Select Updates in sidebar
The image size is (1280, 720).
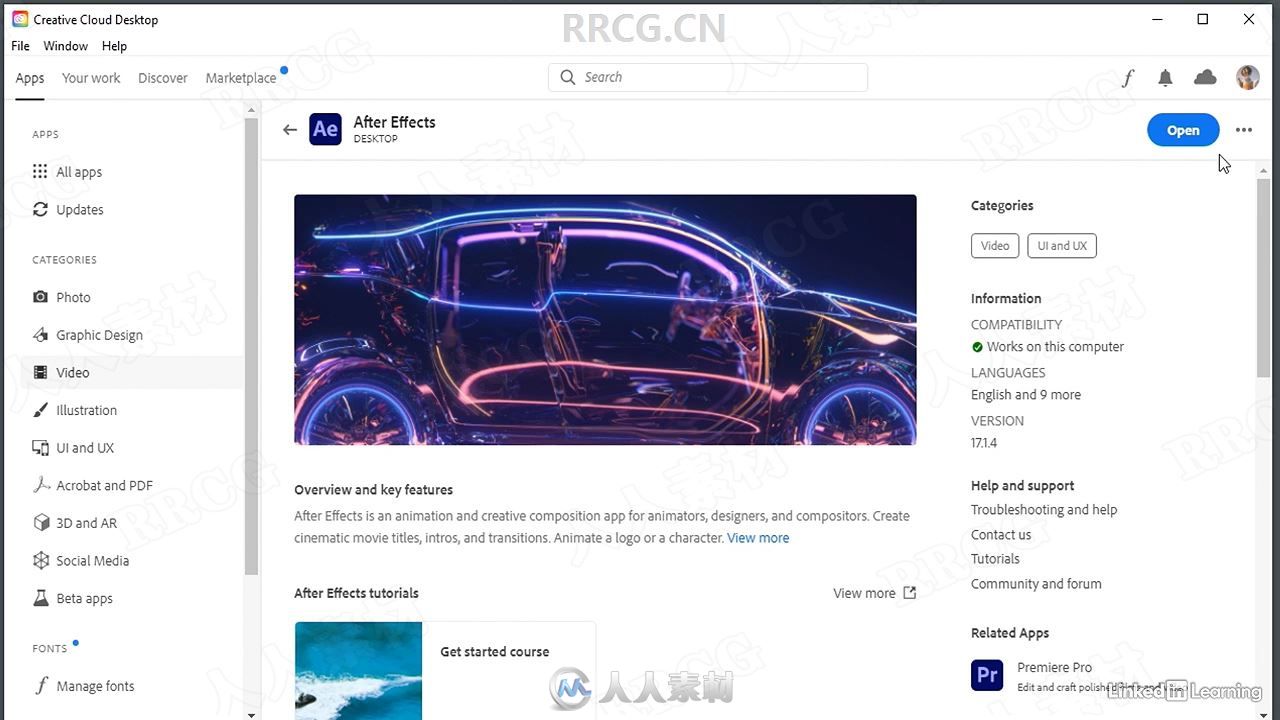pyautogui.click(x=80, y=210)
